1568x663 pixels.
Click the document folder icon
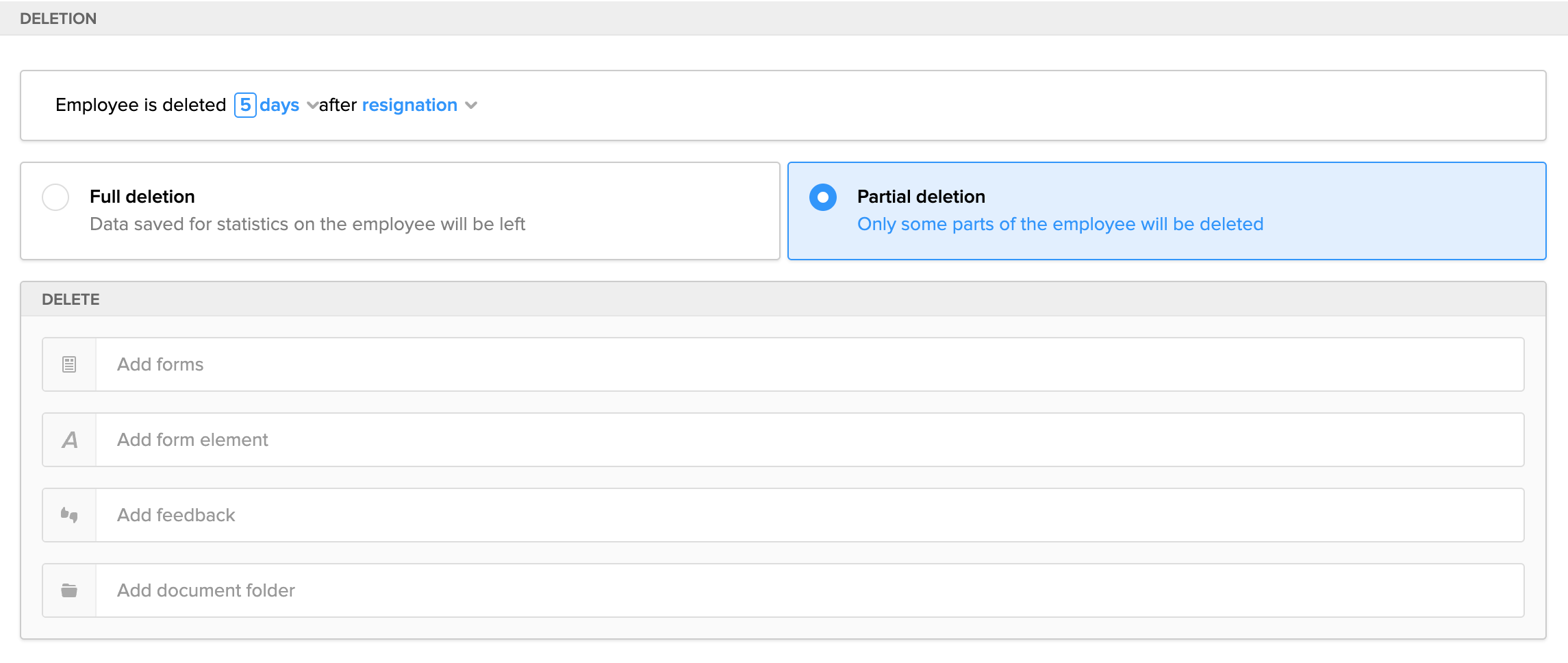[69, 590]
